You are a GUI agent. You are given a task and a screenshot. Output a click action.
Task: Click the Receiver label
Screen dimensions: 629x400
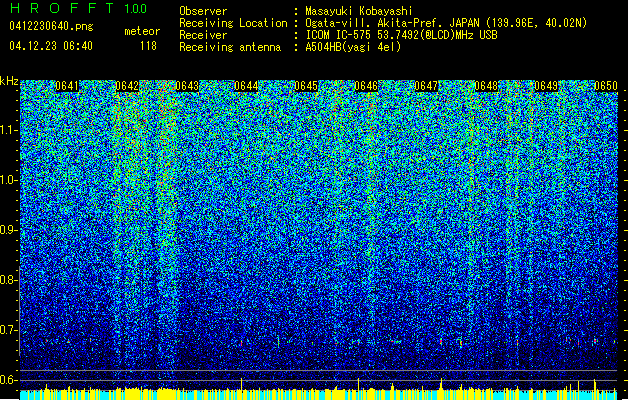tap(203, 35)
